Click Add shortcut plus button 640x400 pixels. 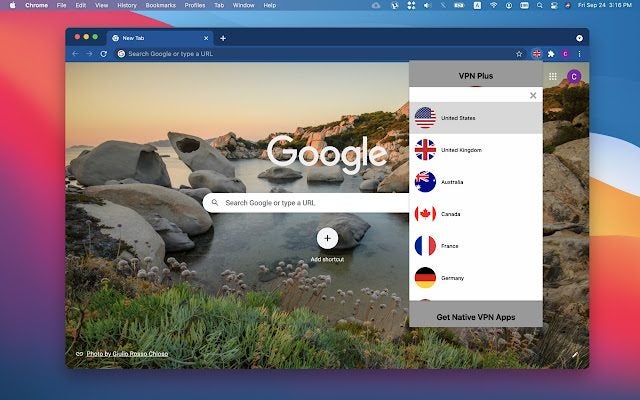click(x=327, y=238)
